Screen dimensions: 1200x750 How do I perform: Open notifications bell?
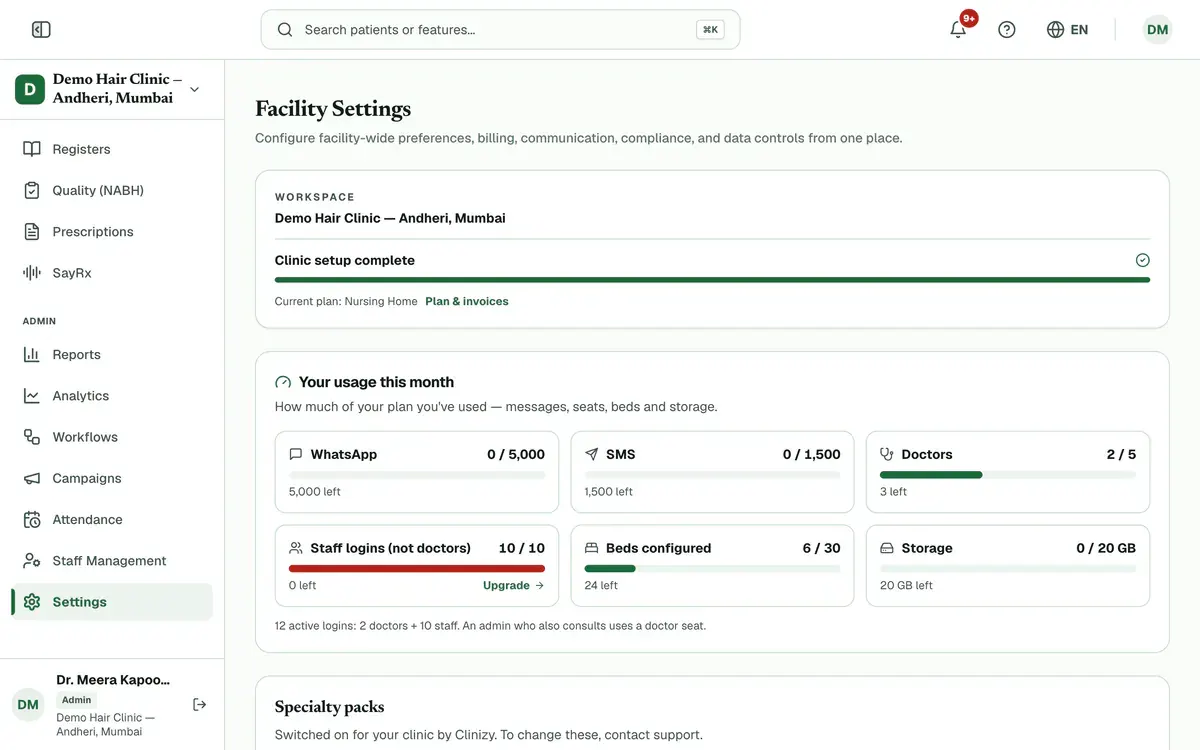958,30
